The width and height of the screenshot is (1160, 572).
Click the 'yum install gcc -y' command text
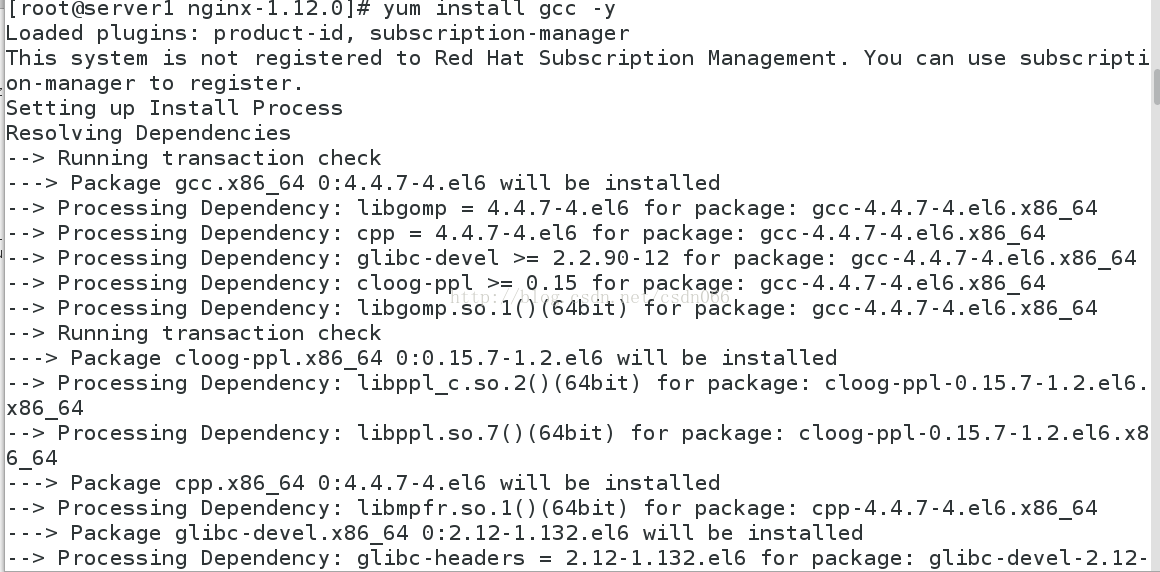click(499, 10)
